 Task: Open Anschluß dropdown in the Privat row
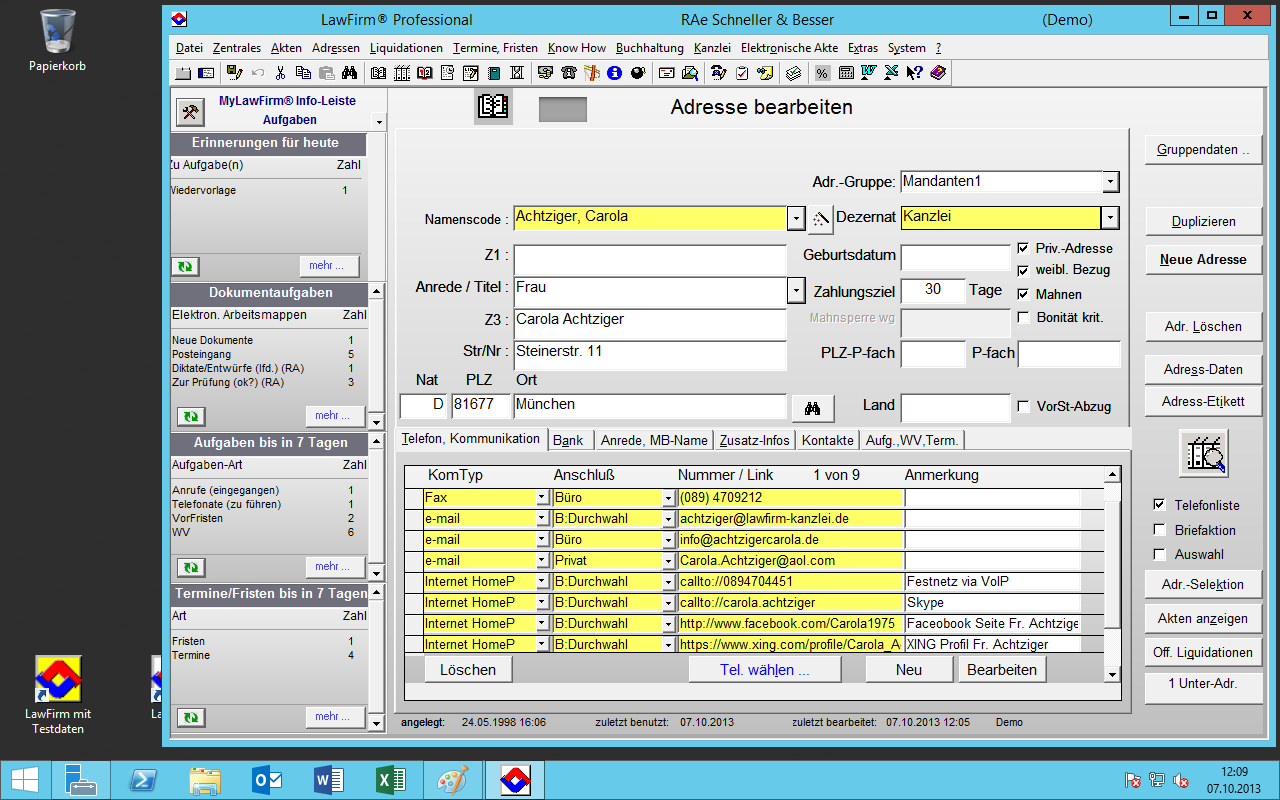pos(669,560)
